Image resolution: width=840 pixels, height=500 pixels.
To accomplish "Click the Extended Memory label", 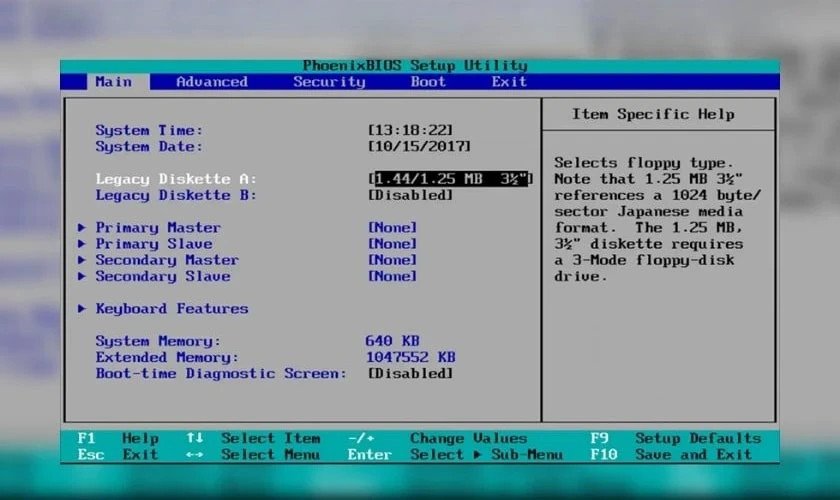I will pyautogui.click(x=167, y=357).
